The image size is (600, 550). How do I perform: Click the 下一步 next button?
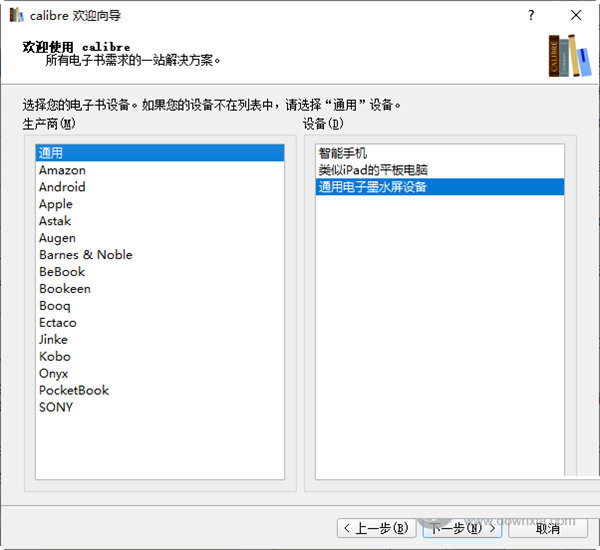[x=461, y=528]
